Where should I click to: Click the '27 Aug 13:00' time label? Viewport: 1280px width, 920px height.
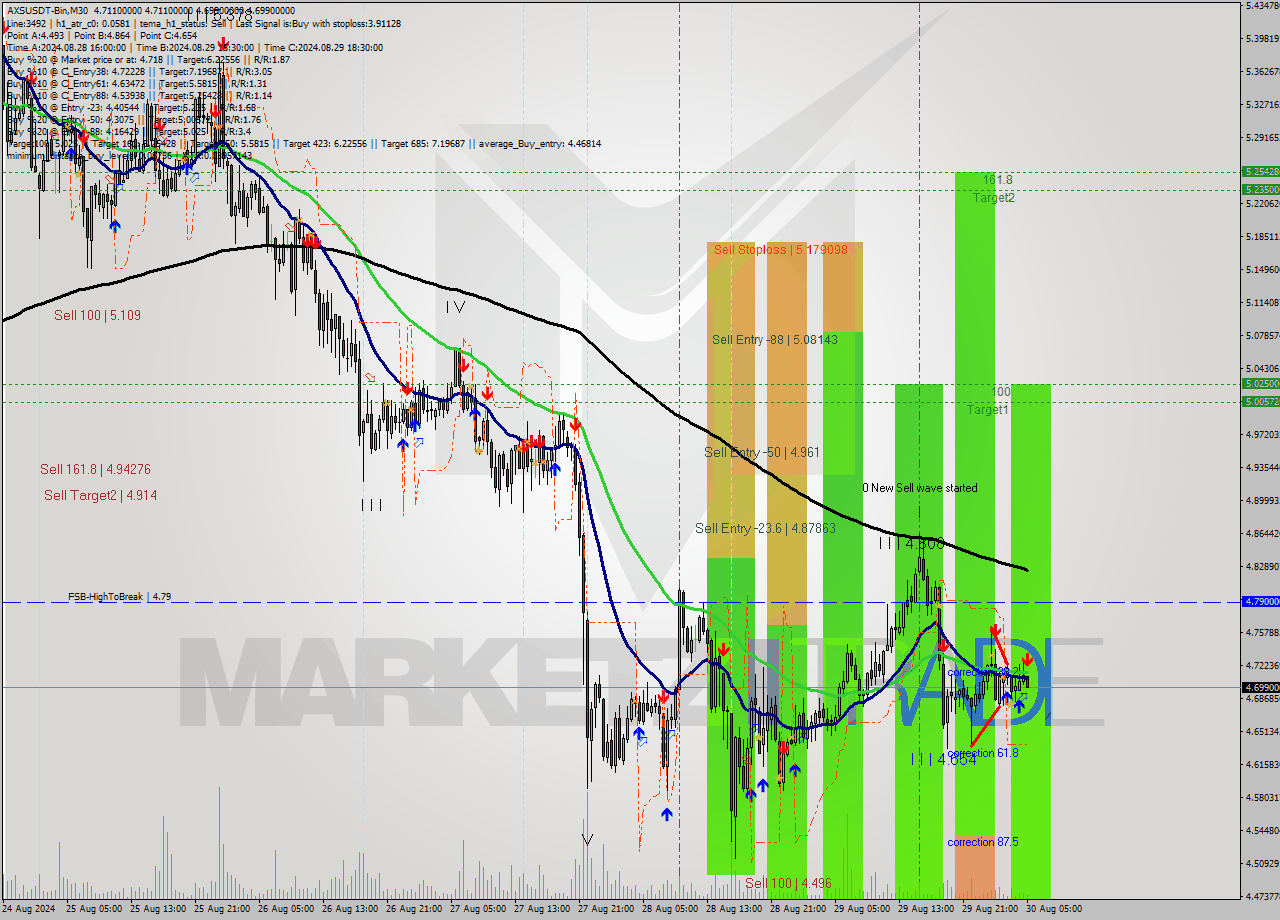point(542,909)
